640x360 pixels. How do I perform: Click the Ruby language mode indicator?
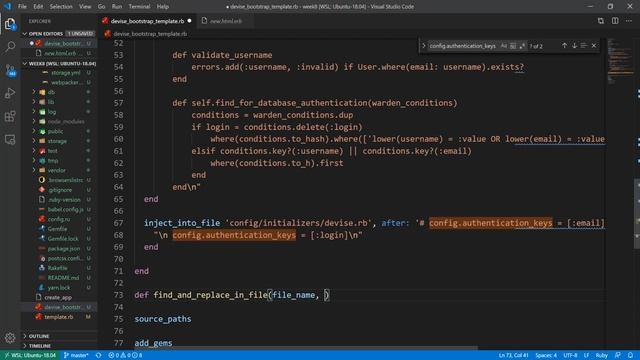(601, 355)
